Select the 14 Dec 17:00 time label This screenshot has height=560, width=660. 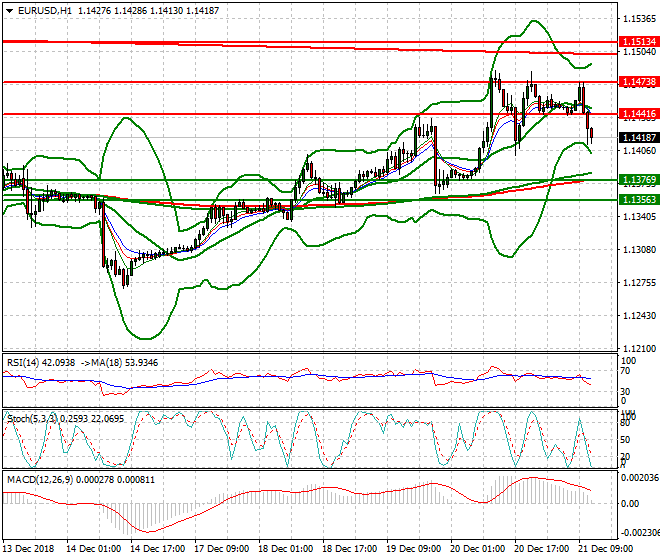[157, 549]
